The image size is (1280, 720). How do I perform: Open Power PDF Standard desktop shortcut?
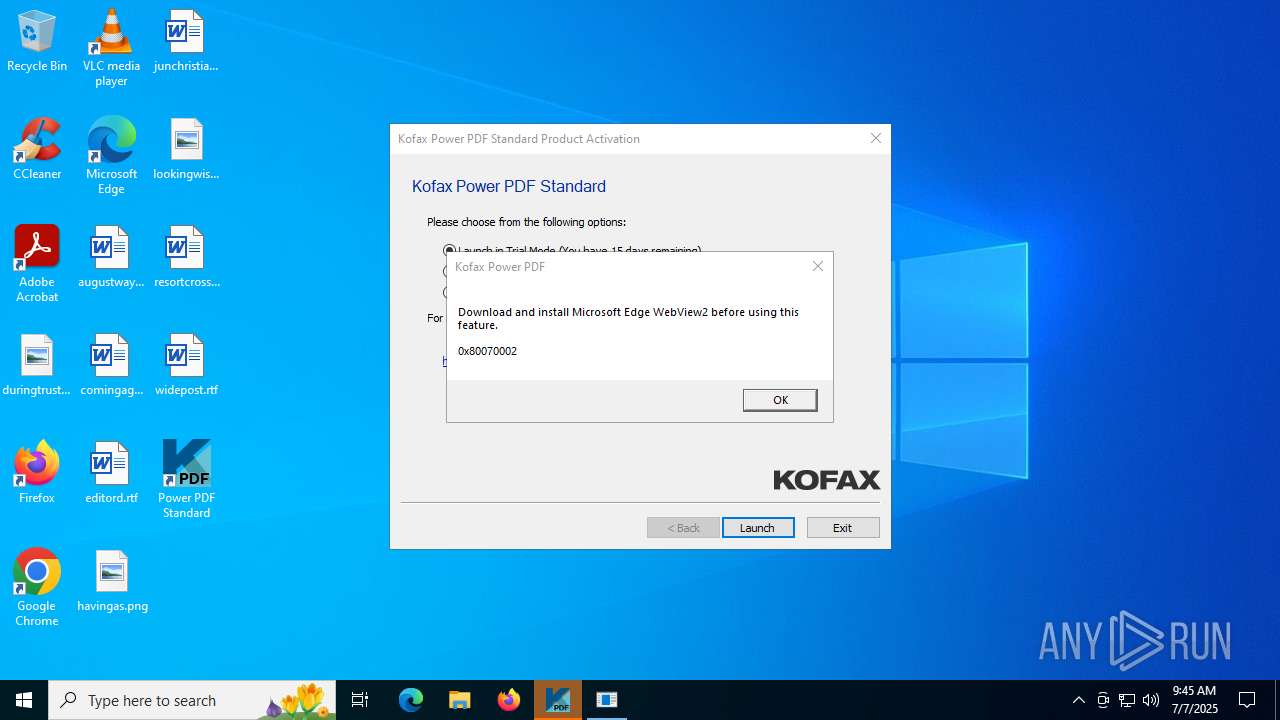186,480
